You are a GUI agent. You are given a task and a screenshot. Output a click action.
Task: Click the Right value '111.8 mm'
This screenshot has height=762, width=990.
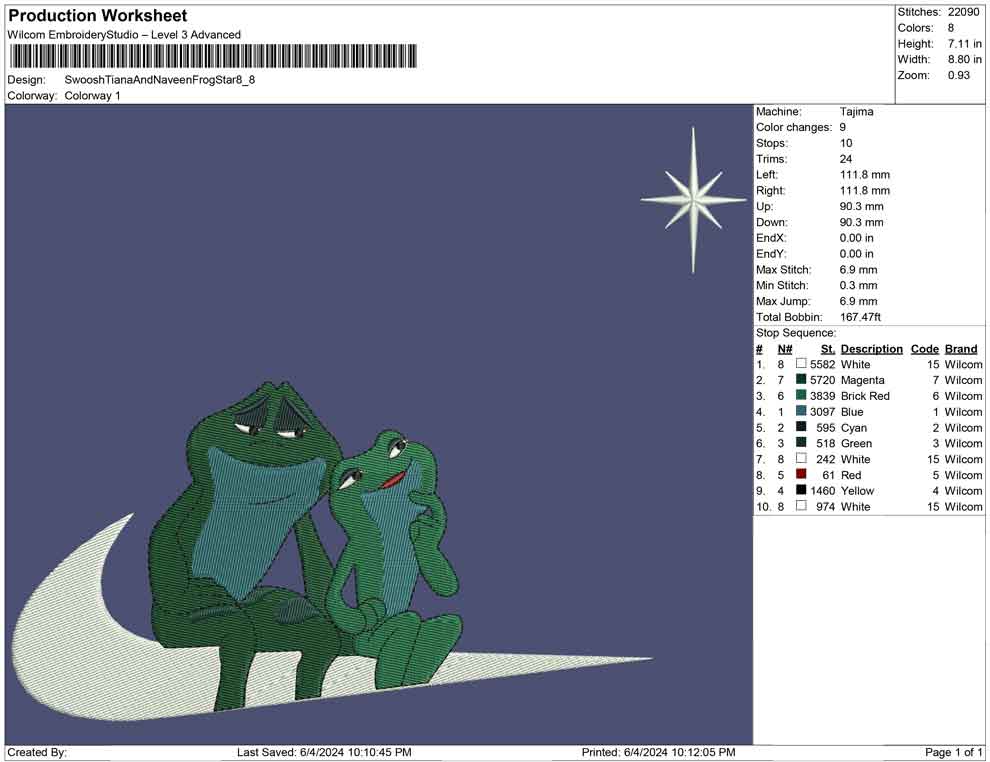pos(865,191)
